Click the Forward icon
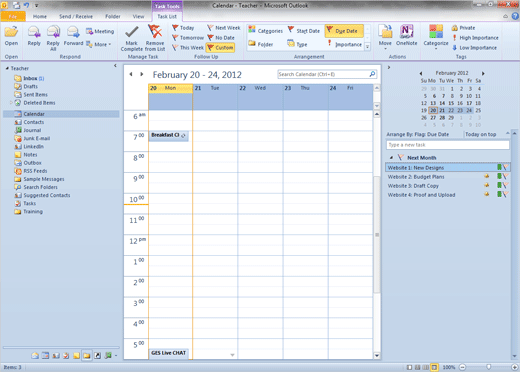Screen dimensions: 520x372 [x=73, y=36]
